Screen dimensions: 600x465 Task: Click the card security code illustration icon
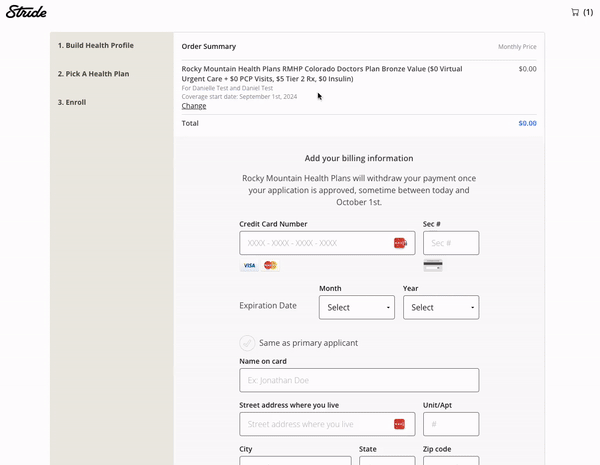click(433, 265)
